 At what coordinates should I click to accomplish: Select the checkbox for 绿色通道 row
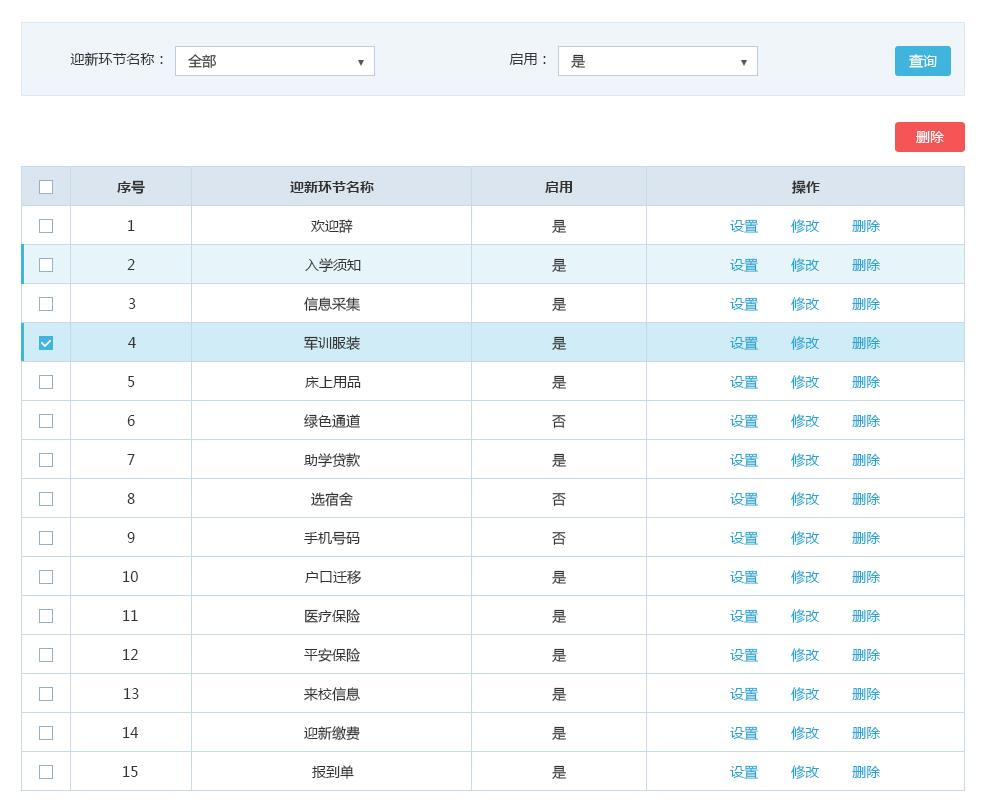[x=46, y=421]
